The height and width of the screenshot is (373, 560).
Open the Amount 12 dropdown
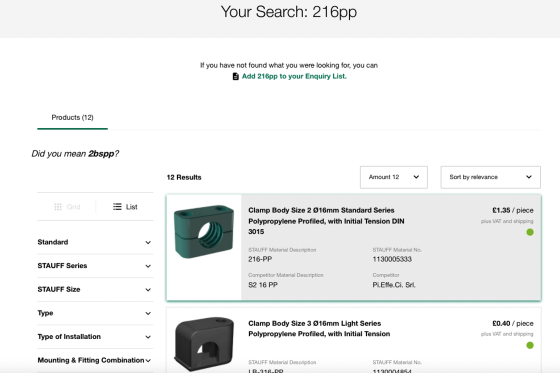[x=394, y=177]
